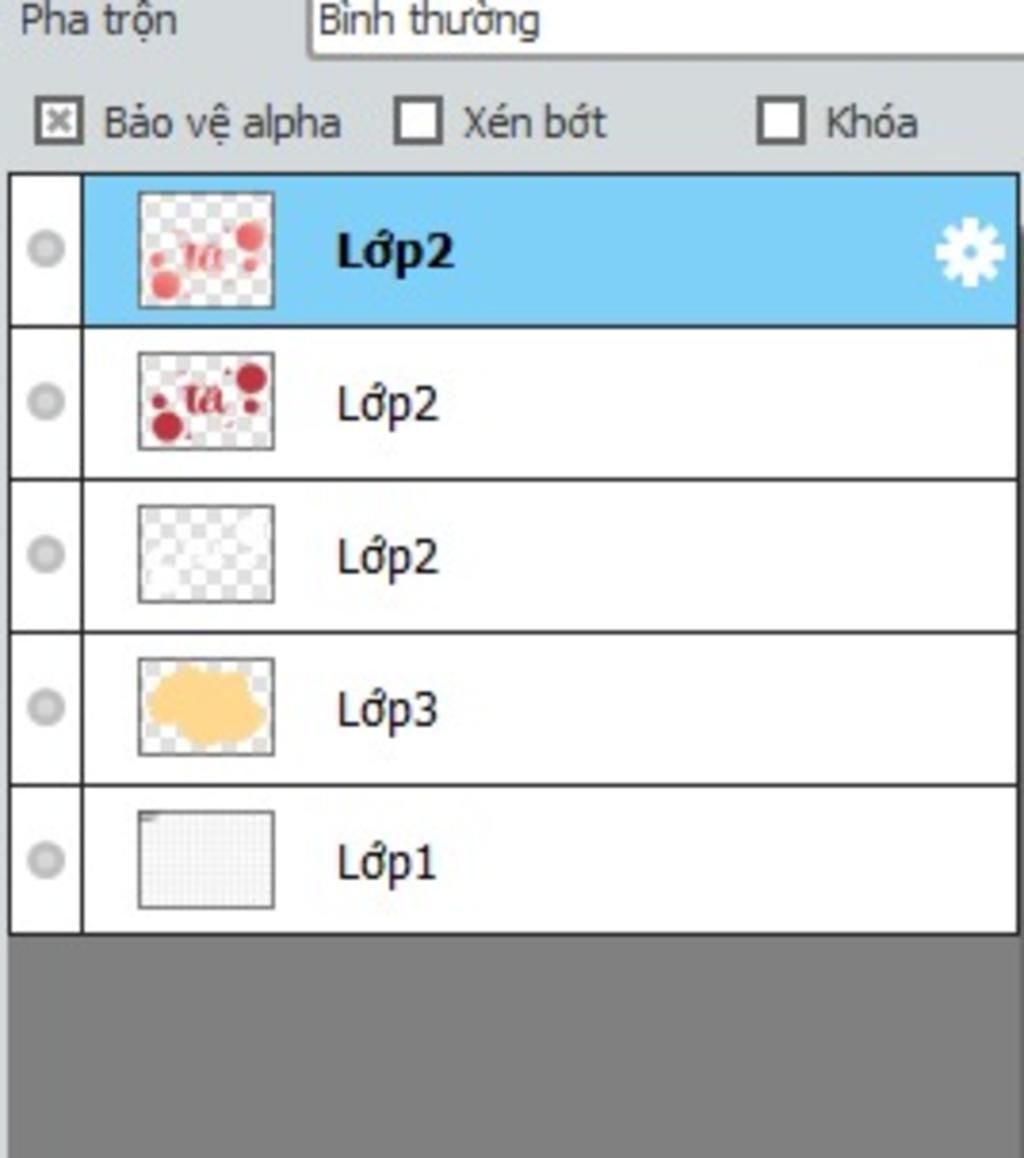Click the Lớp1 layer thumbnail
The height and width of the screenshot is (1158, 1024).
point(206,860)
